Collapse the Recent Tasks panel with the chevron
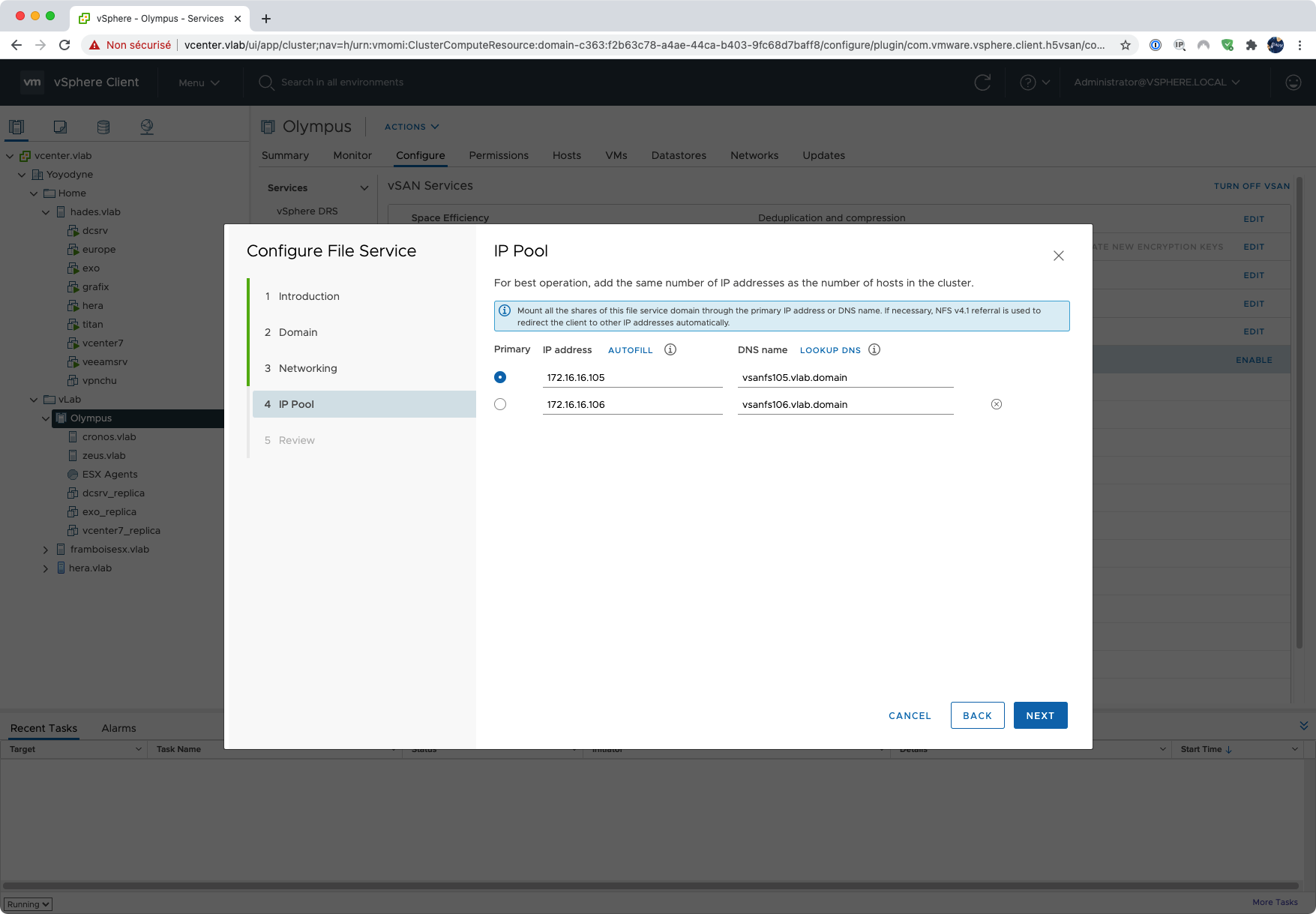 [x=1303, y=726]
